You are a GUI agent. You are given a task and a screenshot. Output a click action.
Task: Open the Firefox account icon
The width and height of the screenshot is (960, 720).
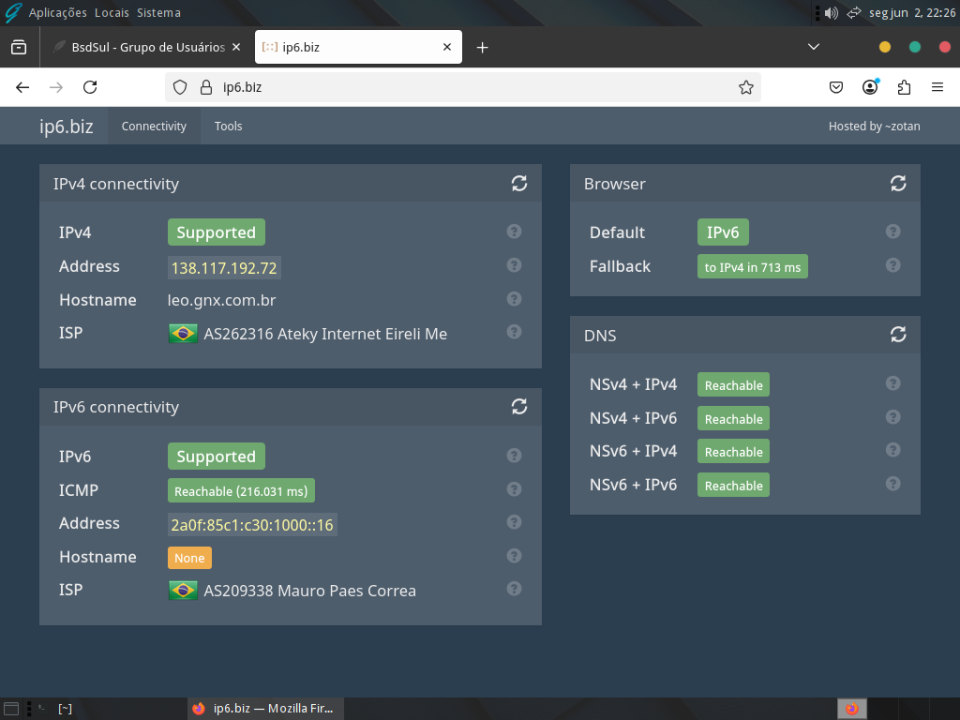click(870, 88)
